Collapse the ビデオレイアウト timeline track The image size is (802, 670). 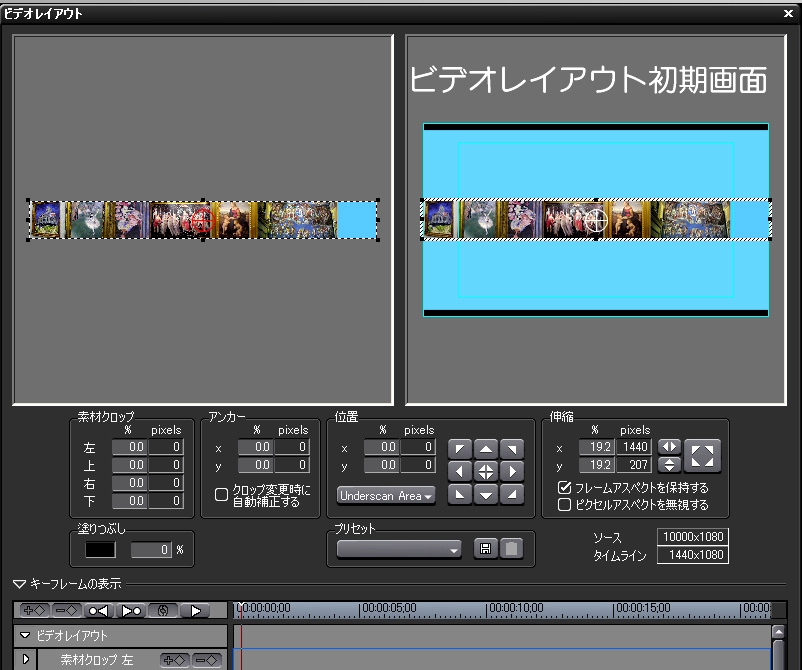point(25,635)
